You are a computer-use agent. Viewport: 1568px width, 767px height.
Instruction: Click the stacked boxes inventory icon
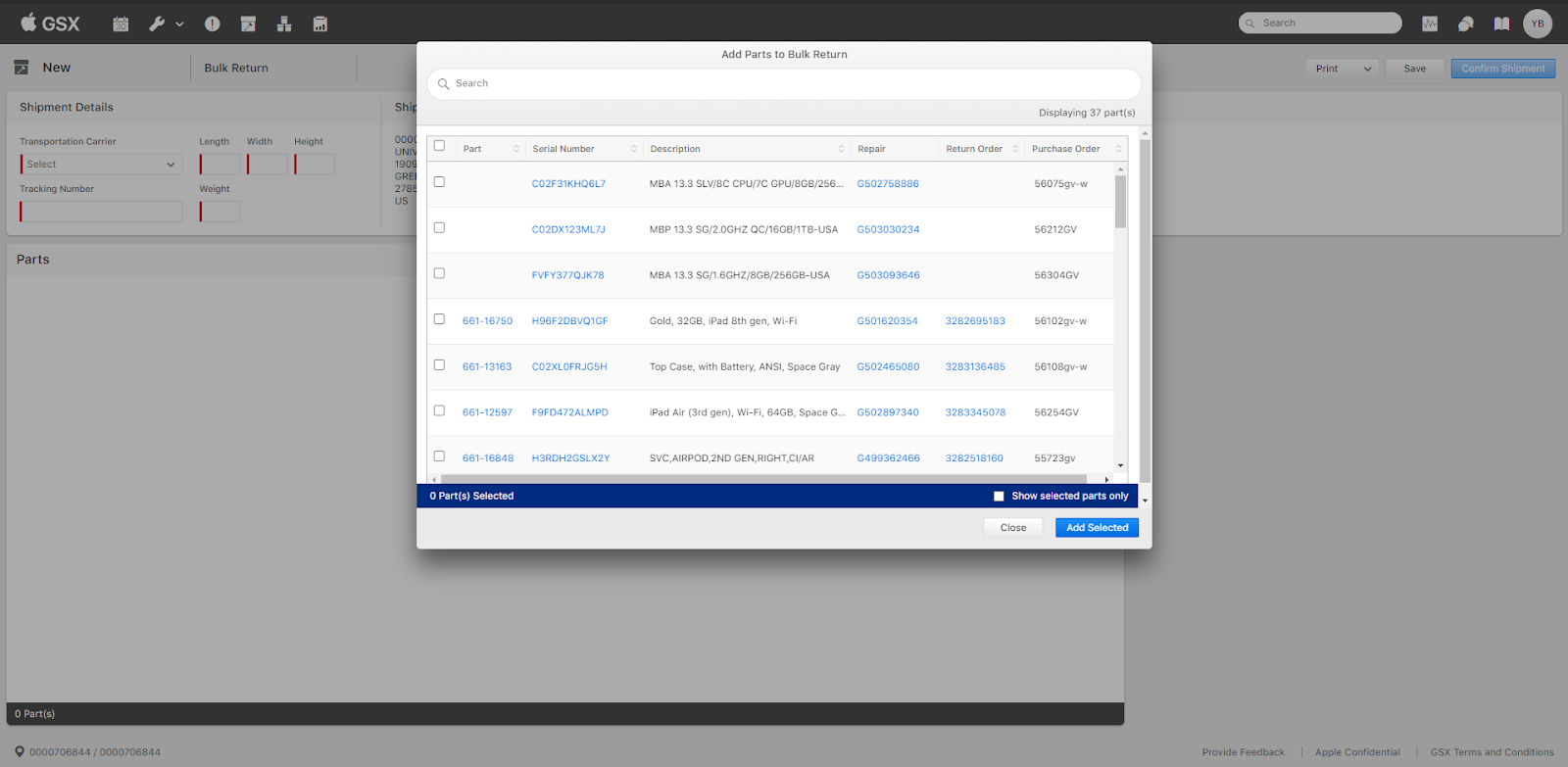pos(284,24)
